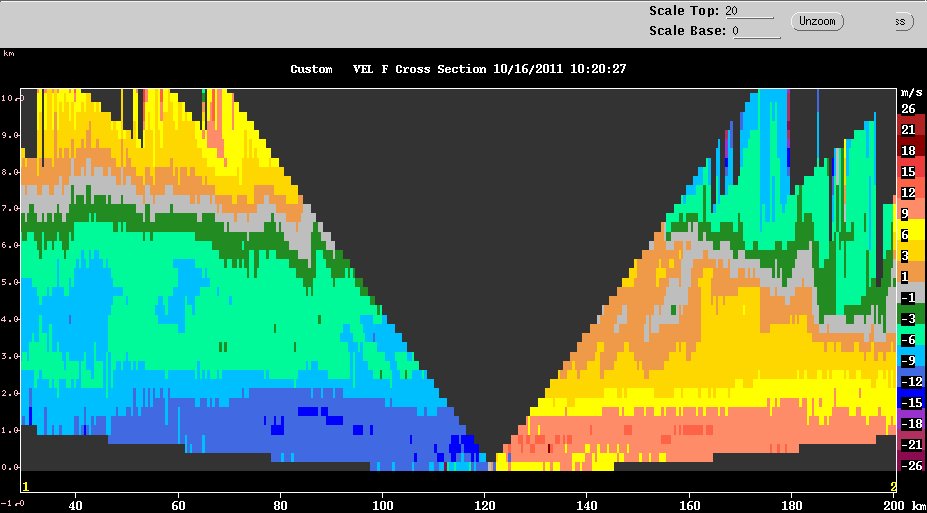This screenshot has width=927, height=513.
Task: Click the Unzoom button
Action: (817, 21)
